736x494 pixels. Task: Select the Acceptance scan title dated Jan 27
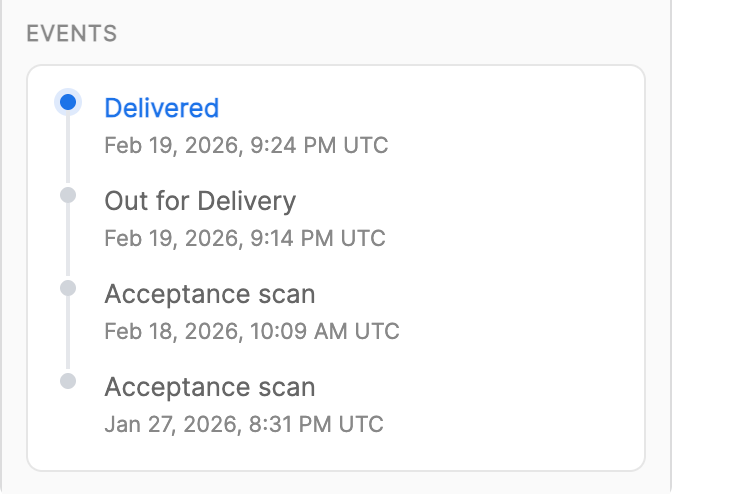click(210, 387)
